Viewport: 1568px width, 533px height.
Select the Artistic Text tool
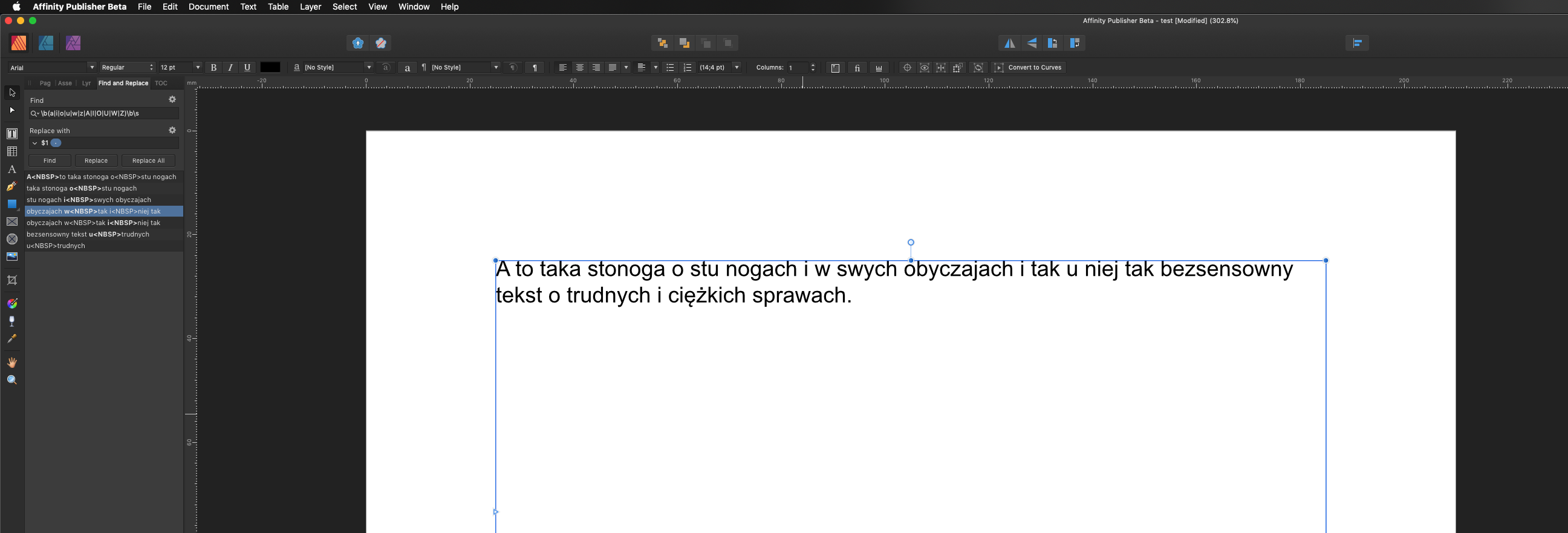click(12, 169)
